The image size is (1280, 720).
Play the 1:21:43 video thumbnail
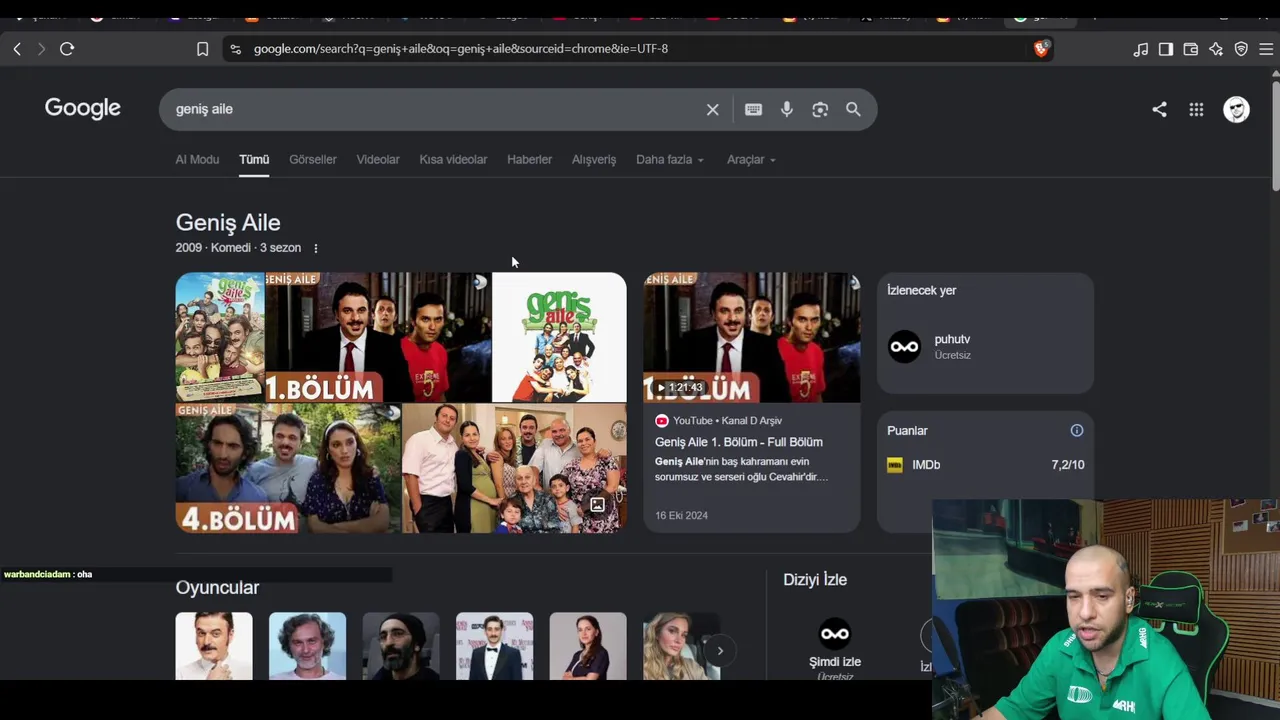coord(752,337)
